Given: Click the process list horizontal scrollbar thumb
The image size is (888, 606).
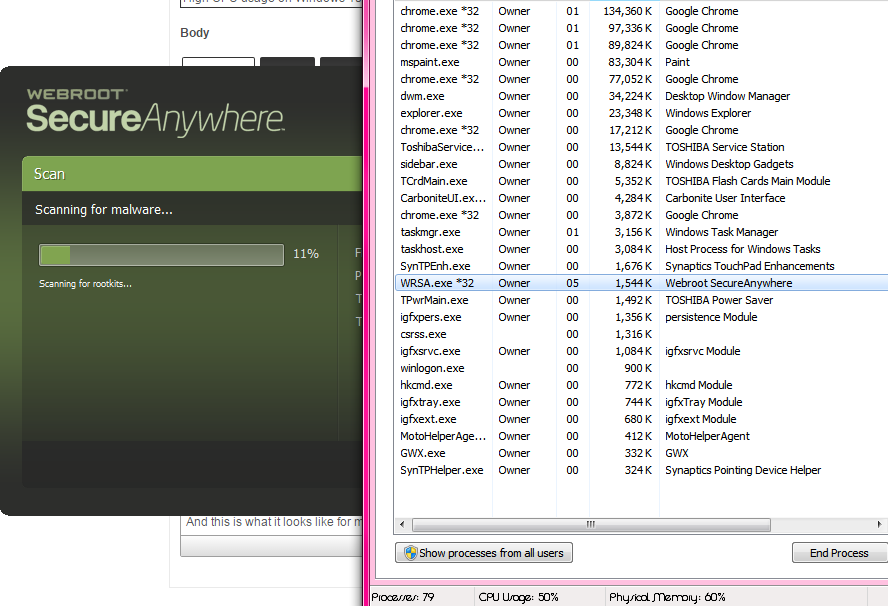Looking at the screenshot, I should point(591,524).
